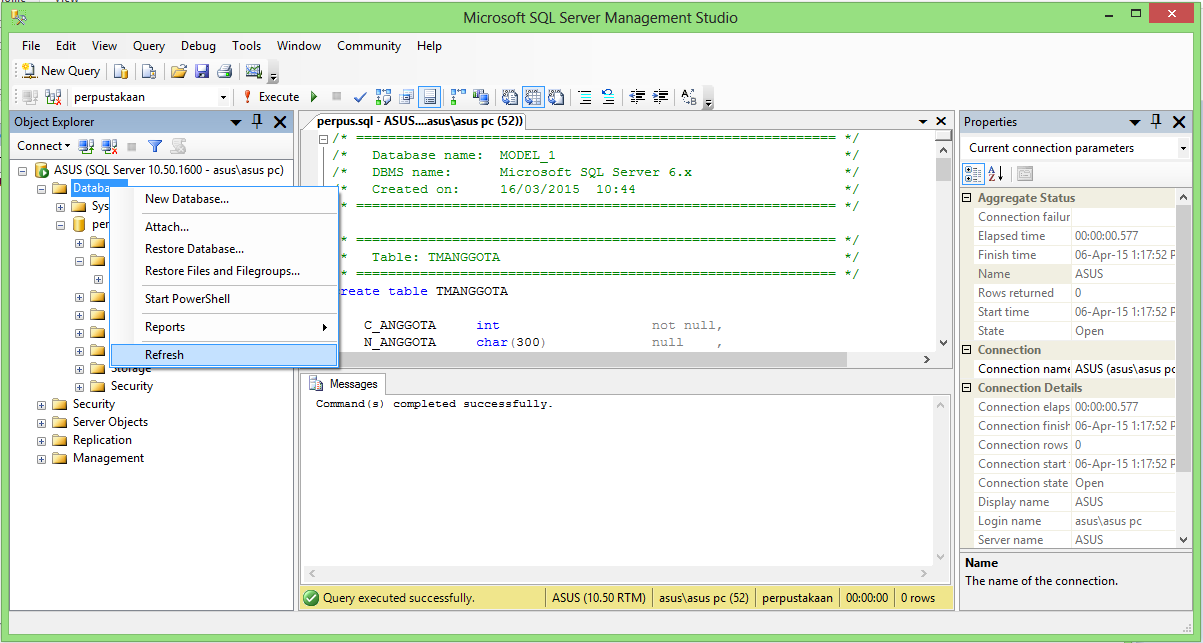Open Object Explorer window position dropdown arrow
This screenshot has height=643, width=1203.
[x=236, y=122]
